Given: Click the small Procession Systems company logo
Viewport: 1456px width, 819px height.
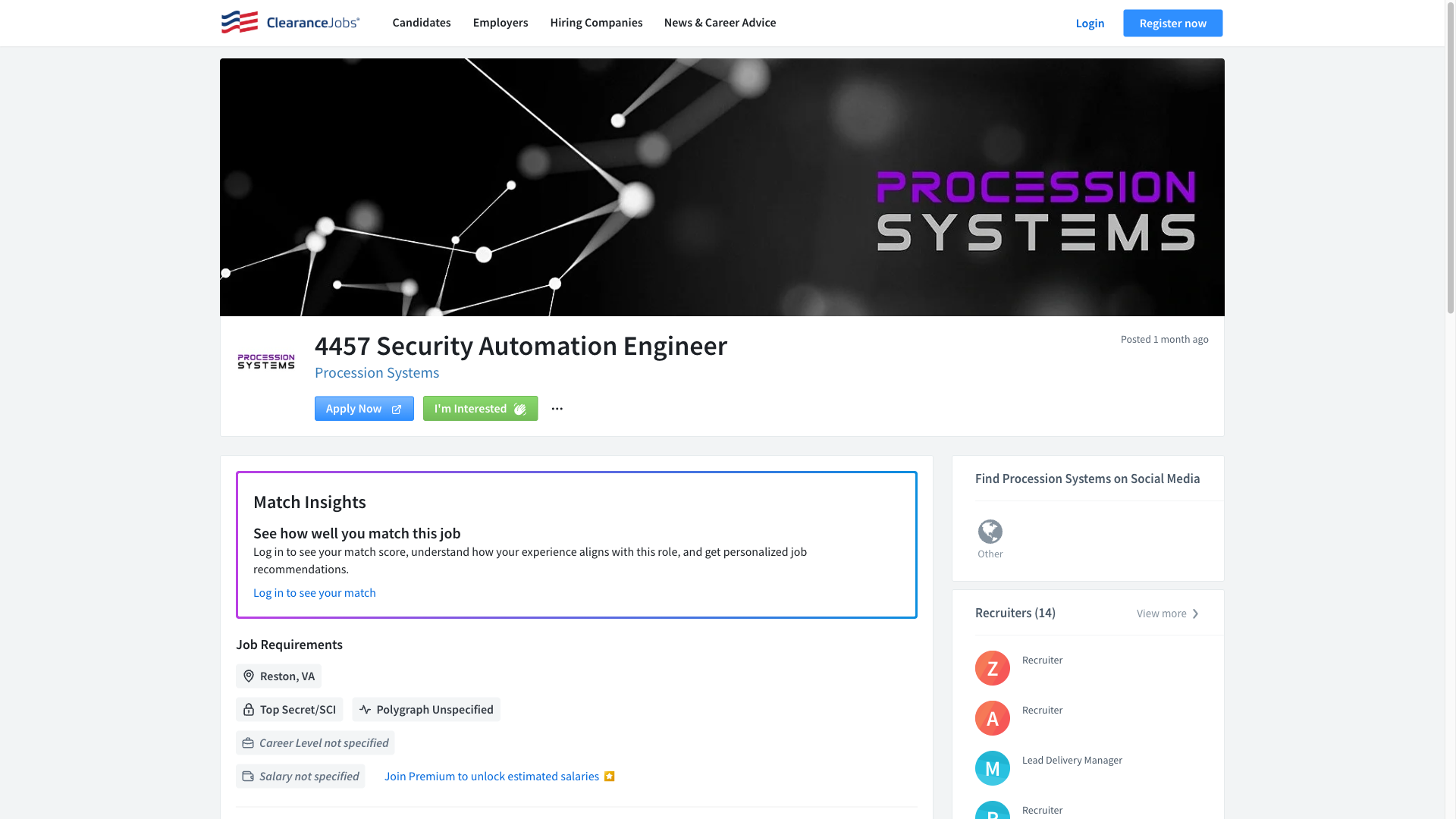Looking at the screenshot, I should coord(266,362).
